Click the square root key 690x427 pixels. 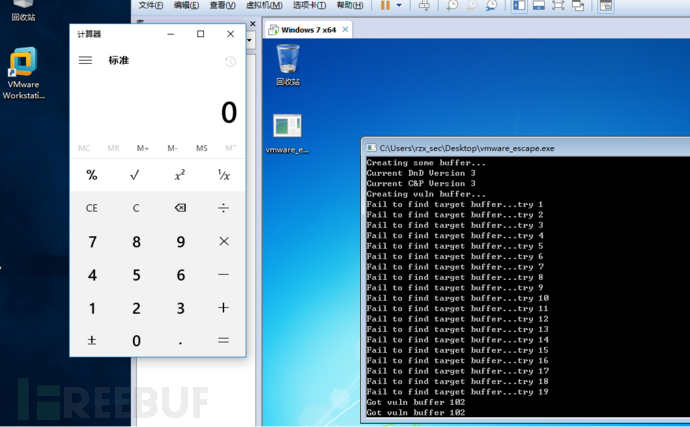(135, 175)
